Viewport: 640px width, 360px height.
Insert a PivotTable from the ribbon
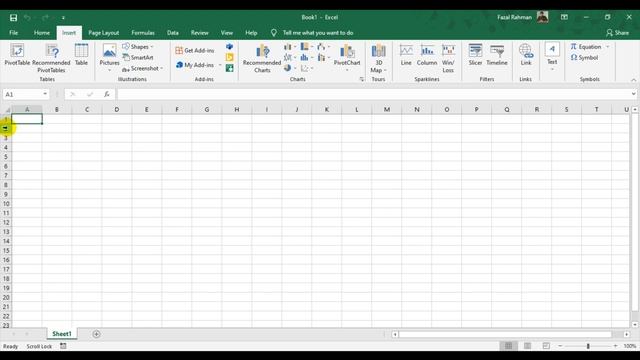(x=17, y=55)
